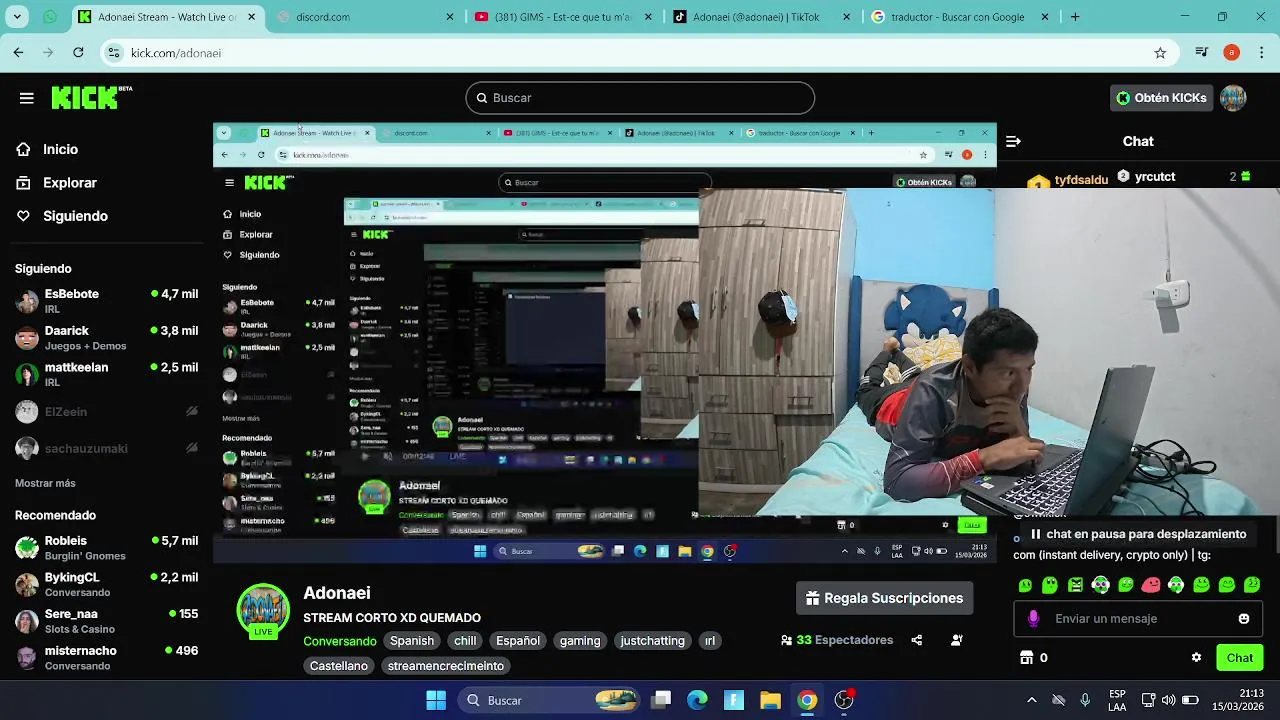The height and width of the screenshot is (720, 1280).
Task: Select the streamencrecimeinto tag
Action: (x=446, y=666)
